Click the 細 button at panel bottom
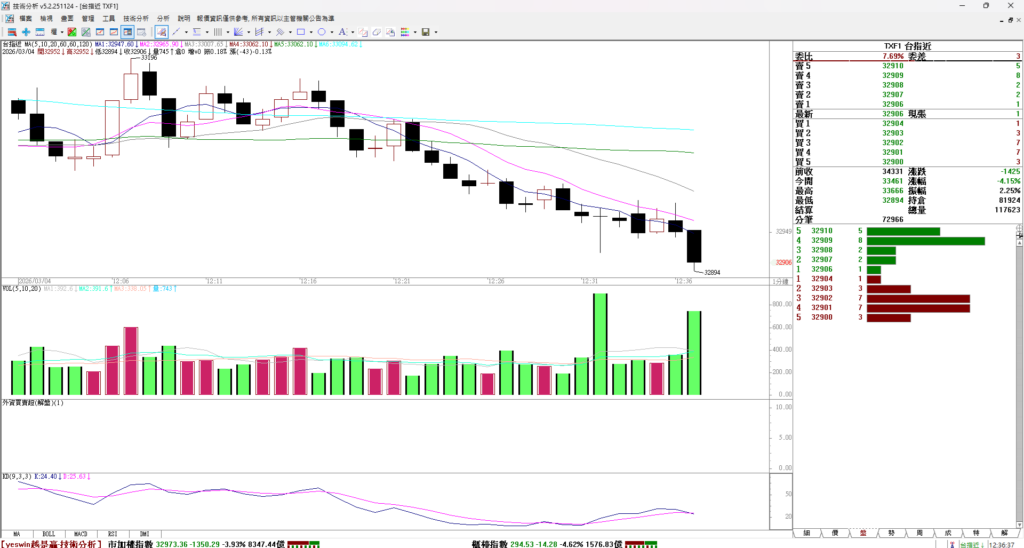Screen dimensions: 1024x548 point(806,534)
